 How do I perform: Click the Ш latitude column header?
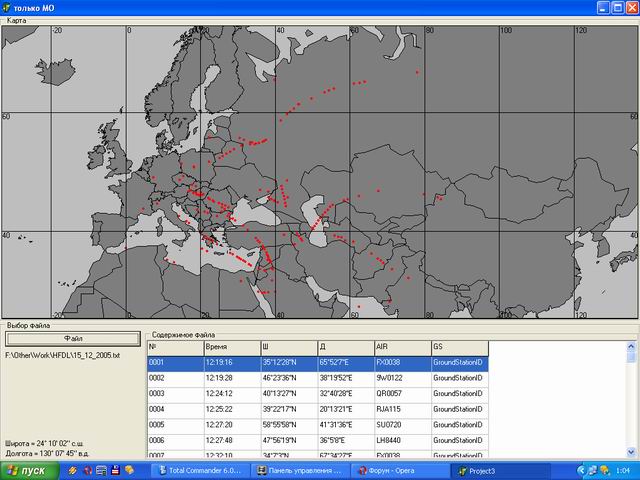tap(289, 348)
